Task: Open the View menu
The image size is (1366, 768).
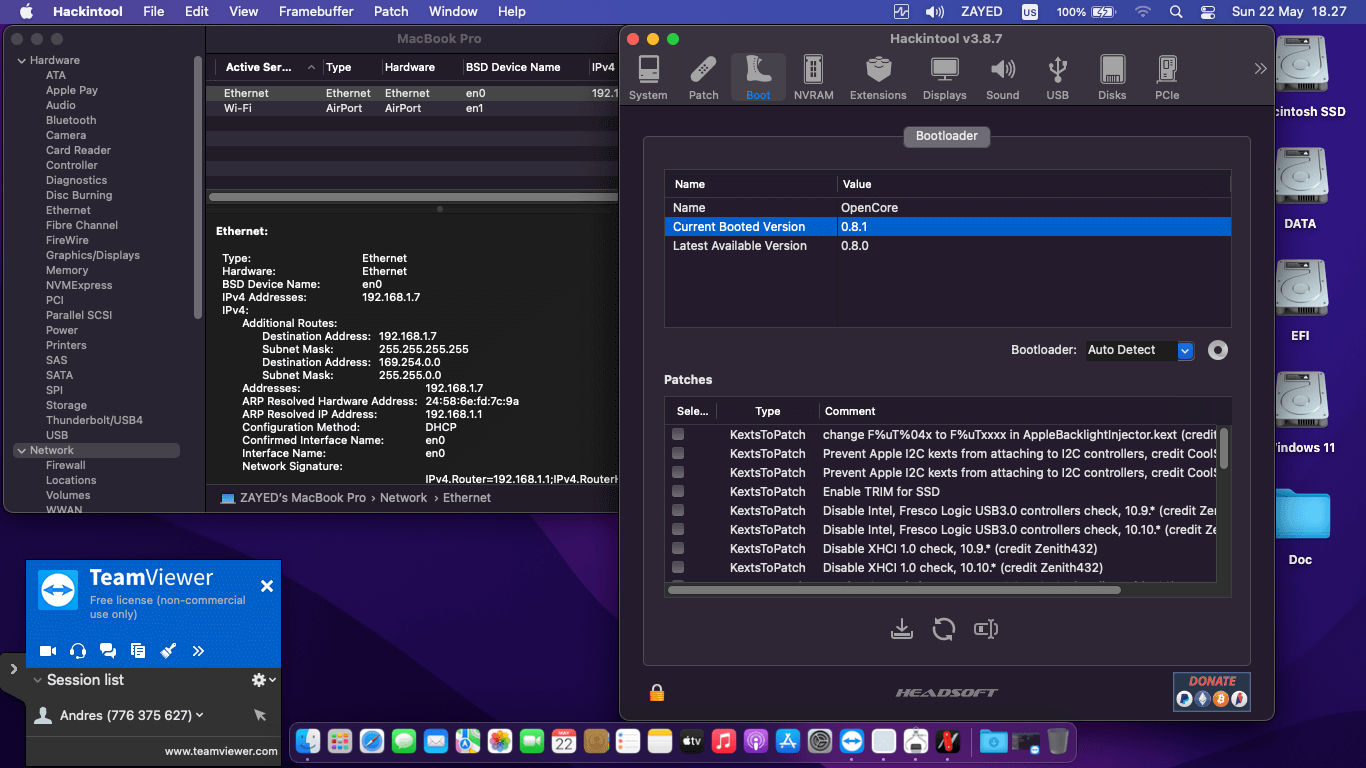Action: coord(244,11)
